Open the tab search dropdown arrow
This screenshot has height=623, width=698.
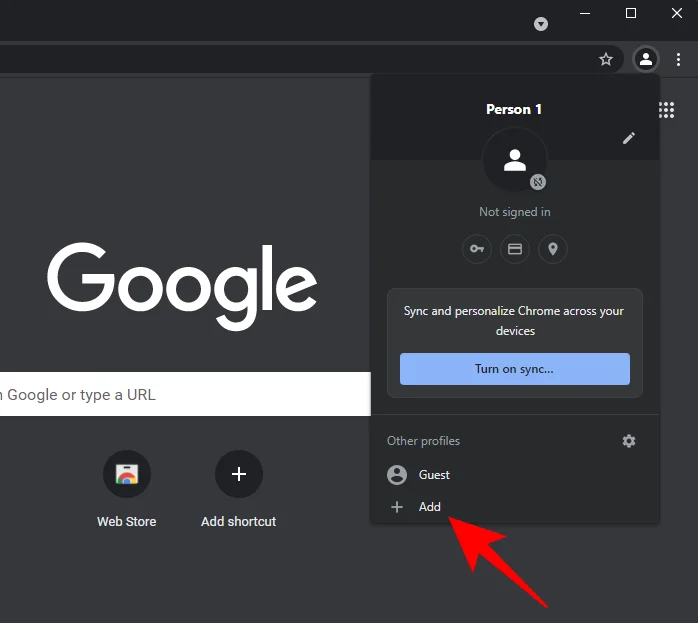pos(541,24)
